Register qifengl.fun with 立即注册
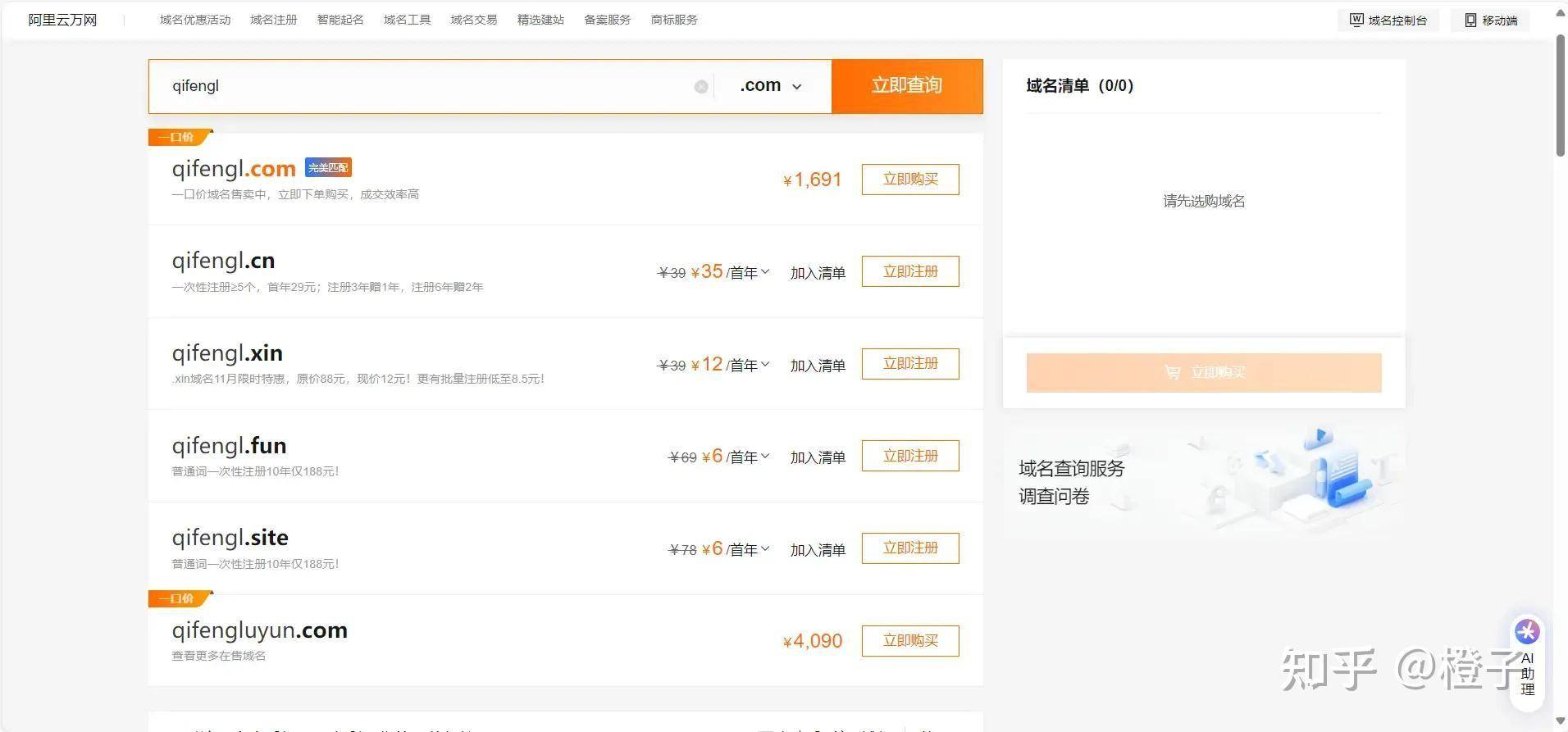The height and width of the screenshot is (732, 1568). [x=910, y=456]
